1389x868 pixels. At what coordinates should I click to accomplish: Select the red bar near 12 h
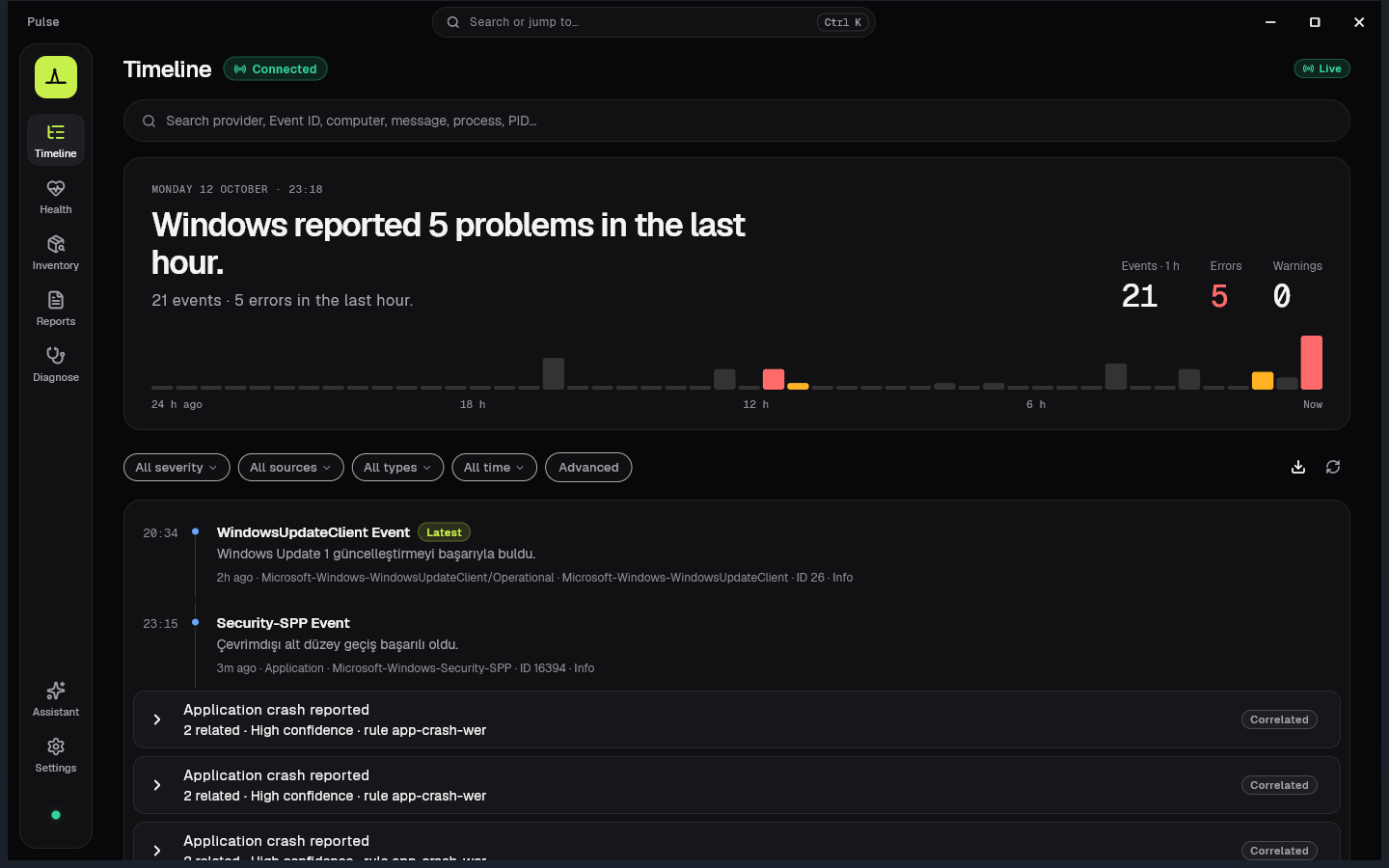(x=774, y=379)
